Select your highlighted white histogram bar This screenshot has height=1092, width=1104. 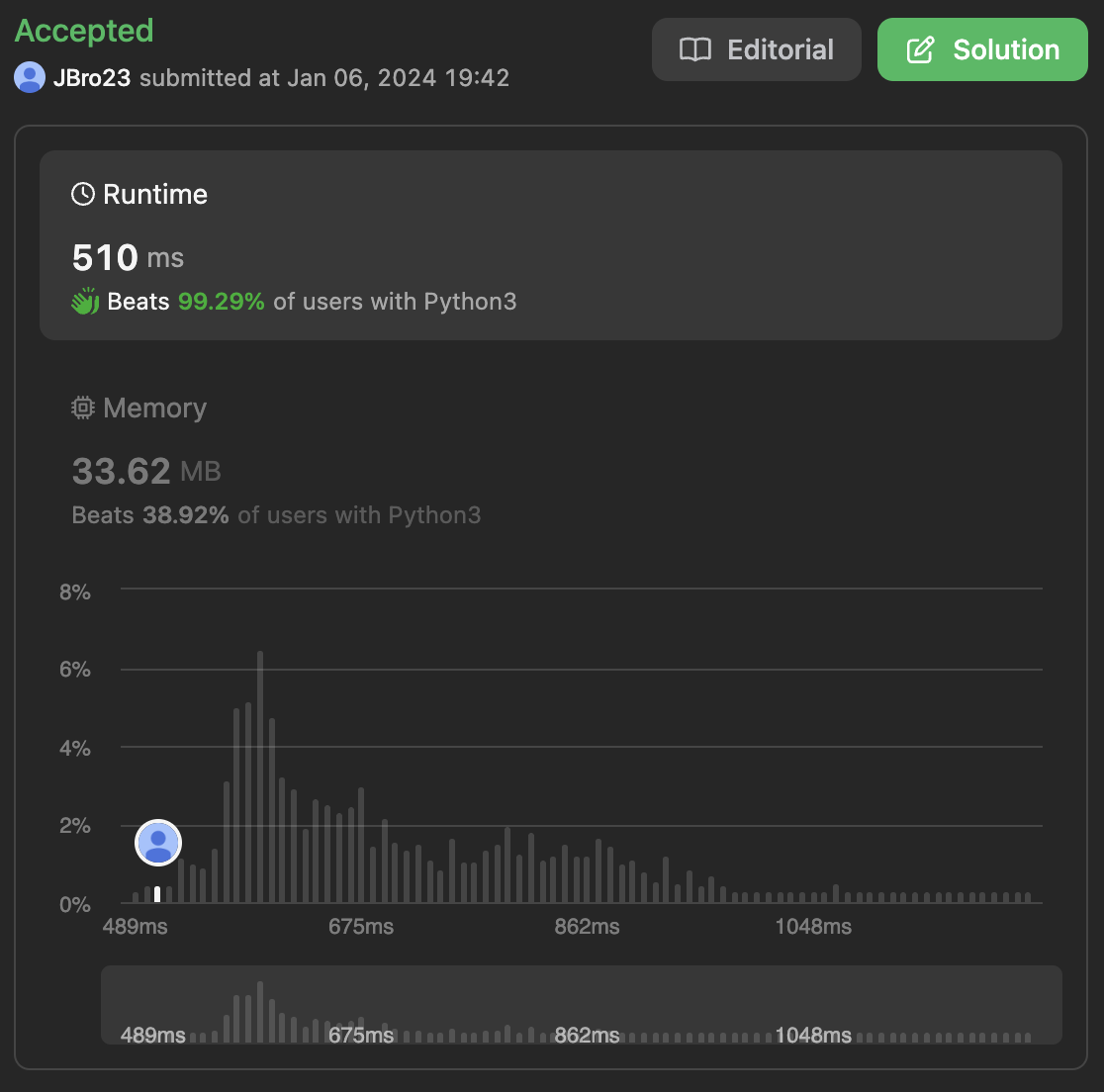pos(157,893)
